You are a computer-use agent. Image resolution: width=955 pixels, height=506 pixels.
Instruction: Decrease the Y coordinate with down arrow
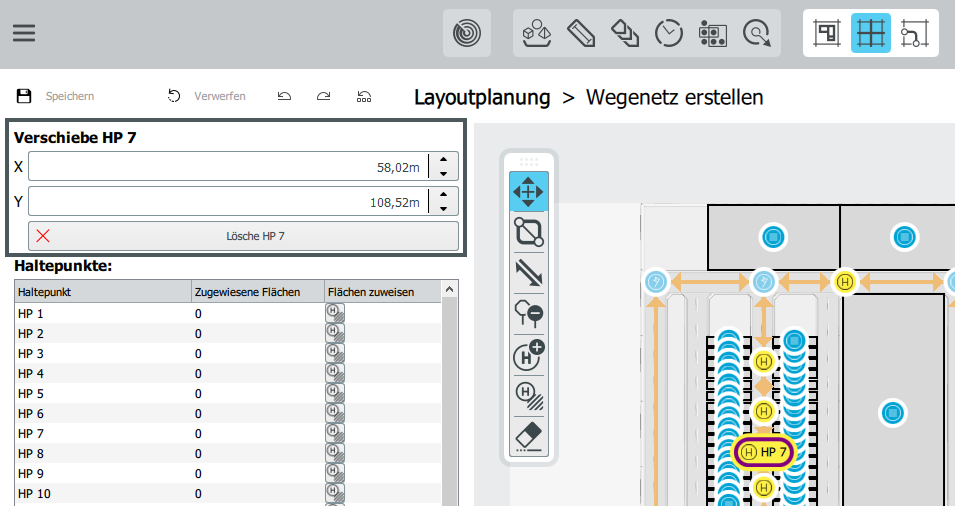coord(443,208)
